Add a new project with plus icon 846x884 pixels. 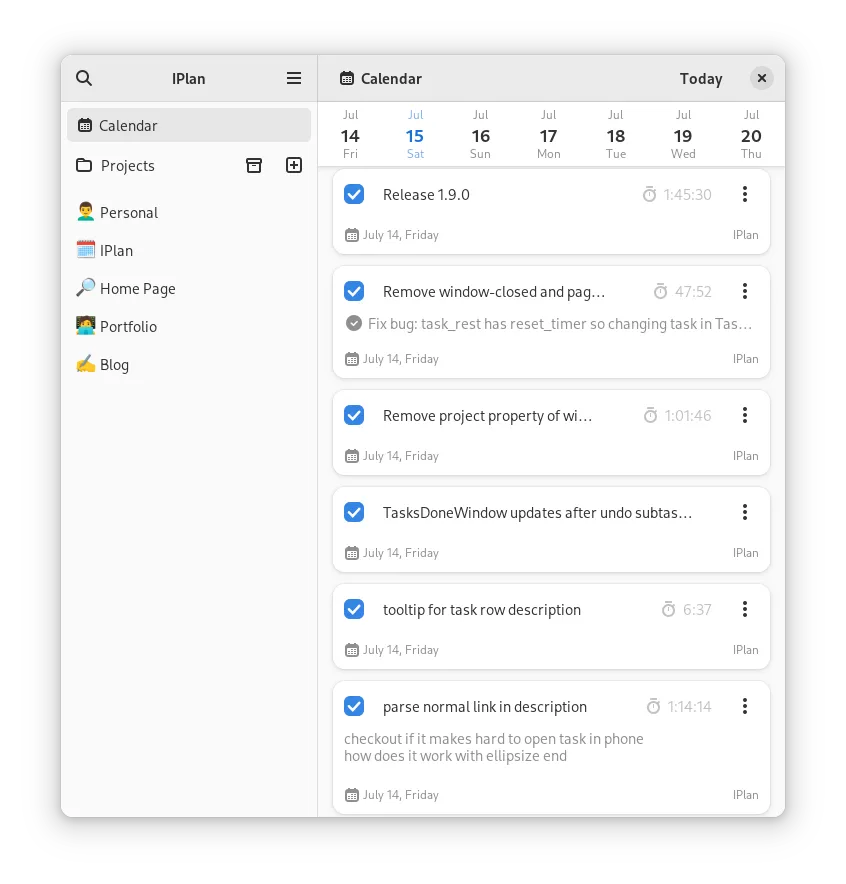[x=294, y=165]
